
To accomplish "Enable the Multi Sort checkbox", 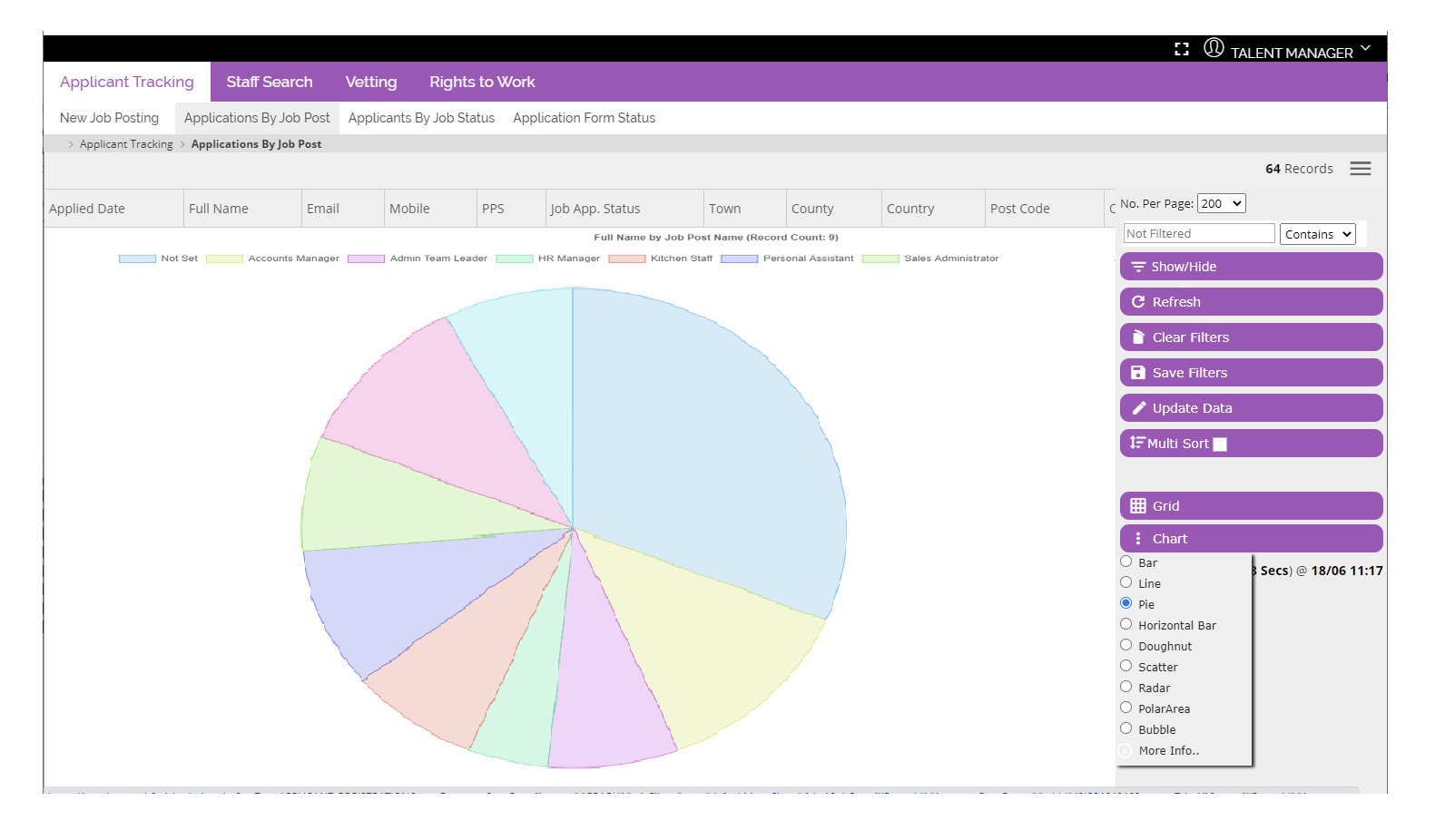I will [x=1220, y=444].
